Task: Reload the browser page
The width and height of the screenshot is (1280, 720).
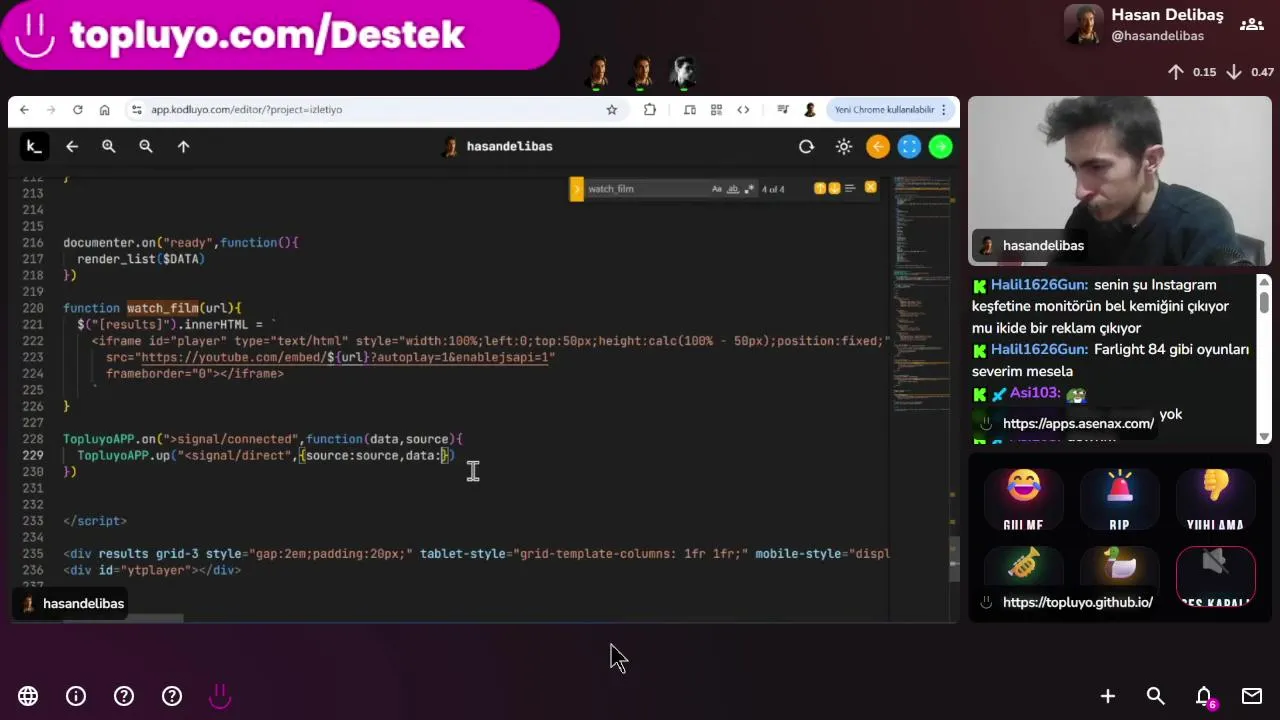Action: [x=77, y=110]
